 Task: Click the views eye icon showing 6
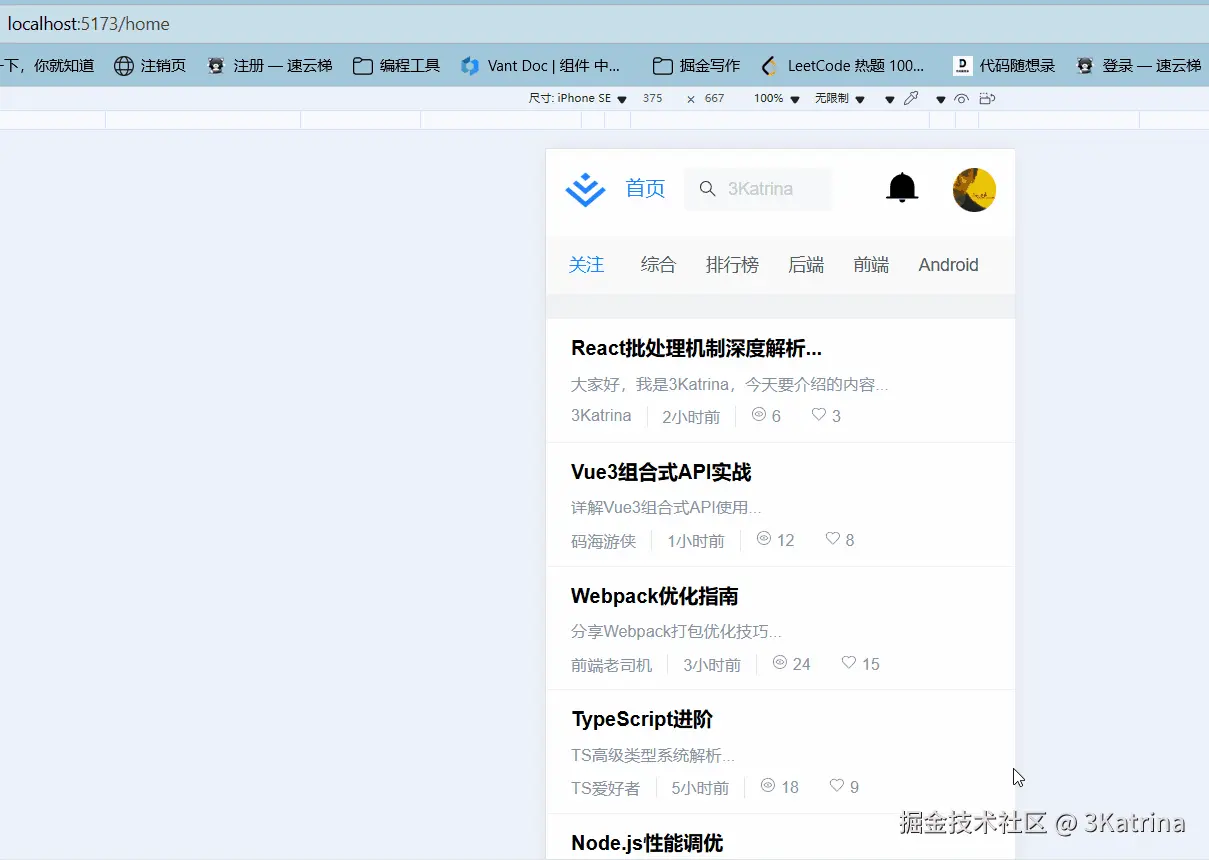[x=758, y=414]
